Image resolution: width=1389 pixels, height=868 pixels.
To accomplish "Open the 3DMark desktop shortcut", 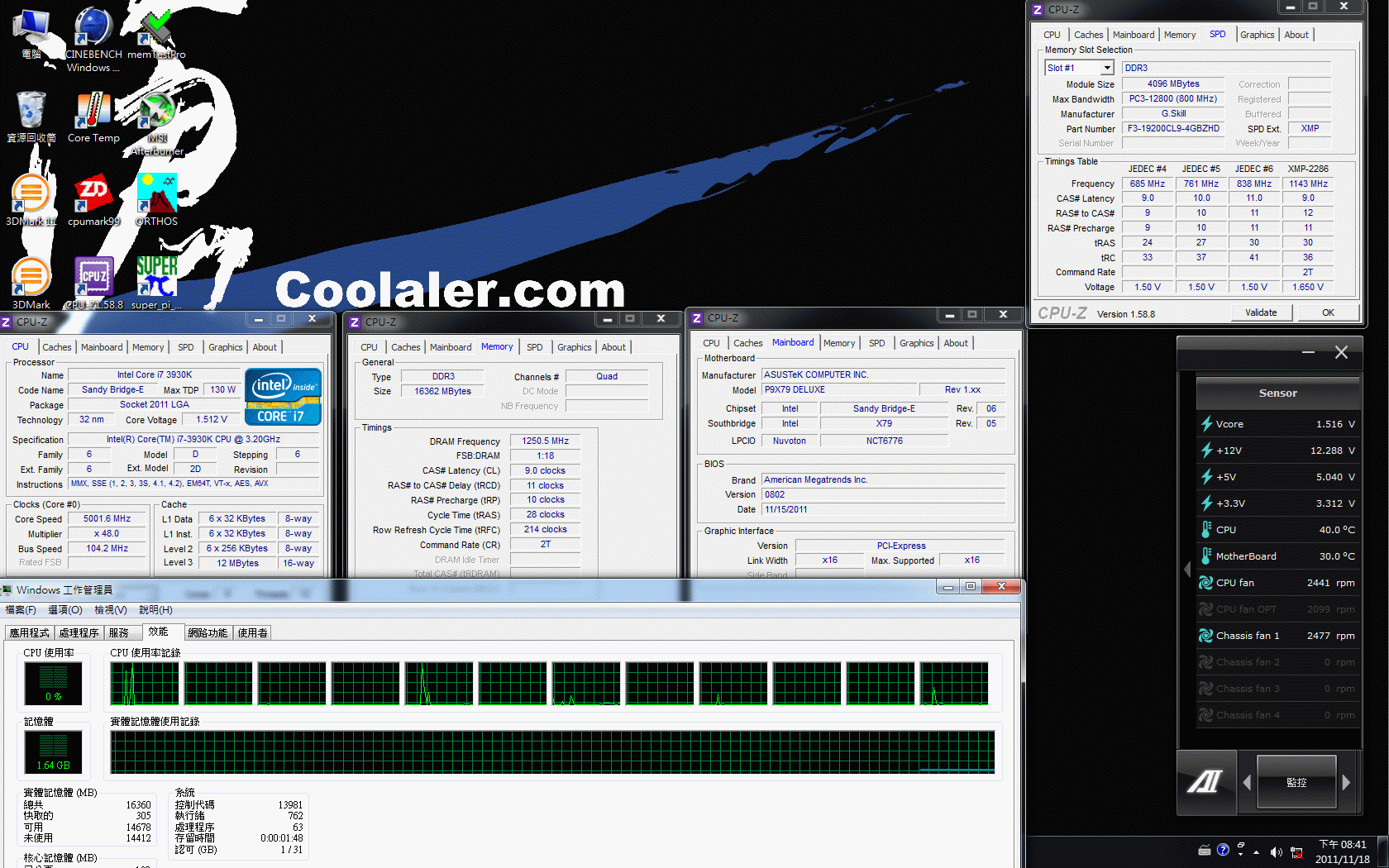I will coord(31,284).
